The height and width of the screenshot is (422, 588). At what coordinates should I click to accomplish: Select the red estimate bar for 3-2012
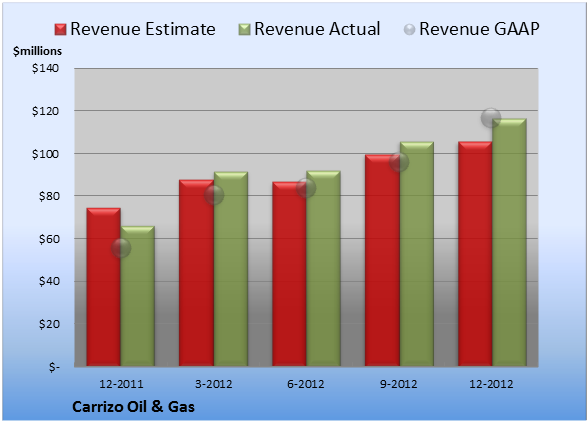(196, 273)
